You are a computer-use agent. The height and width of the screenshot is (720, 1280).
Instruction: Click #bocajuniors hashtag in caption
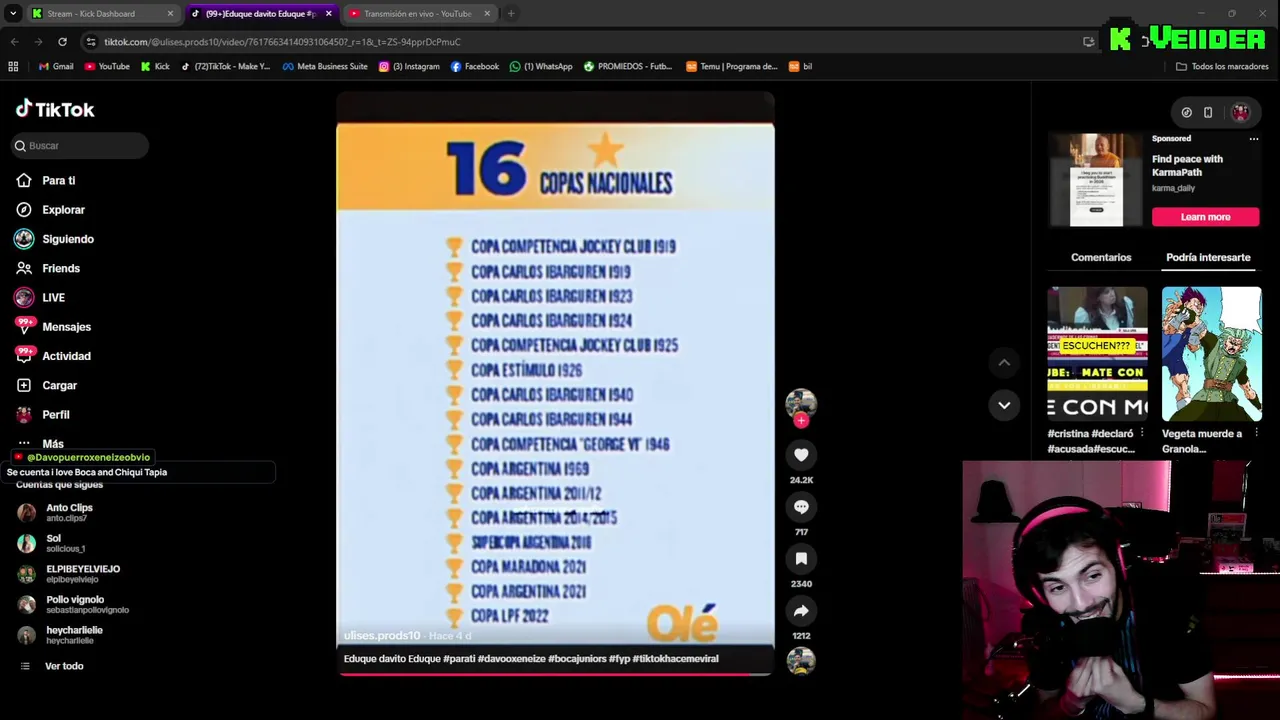[577, 659]
